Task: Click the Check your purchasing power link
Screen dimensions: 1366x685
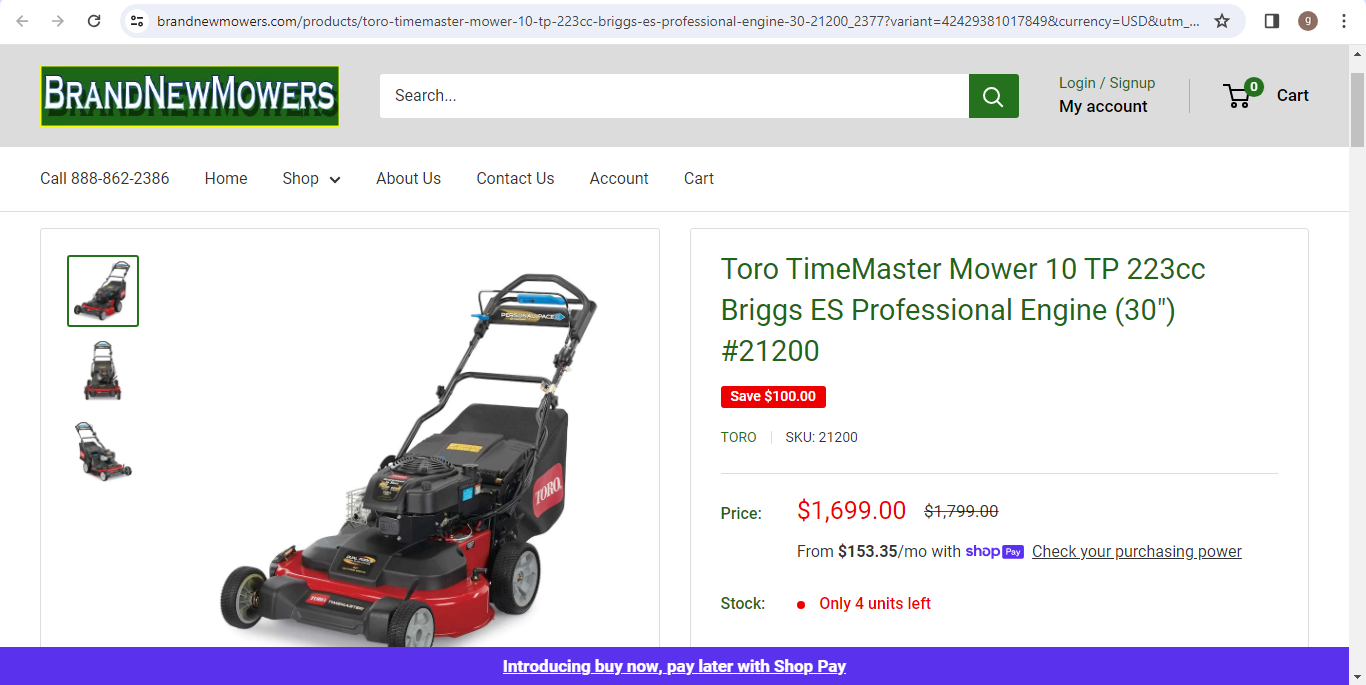Action: (x=1137, y=552)
